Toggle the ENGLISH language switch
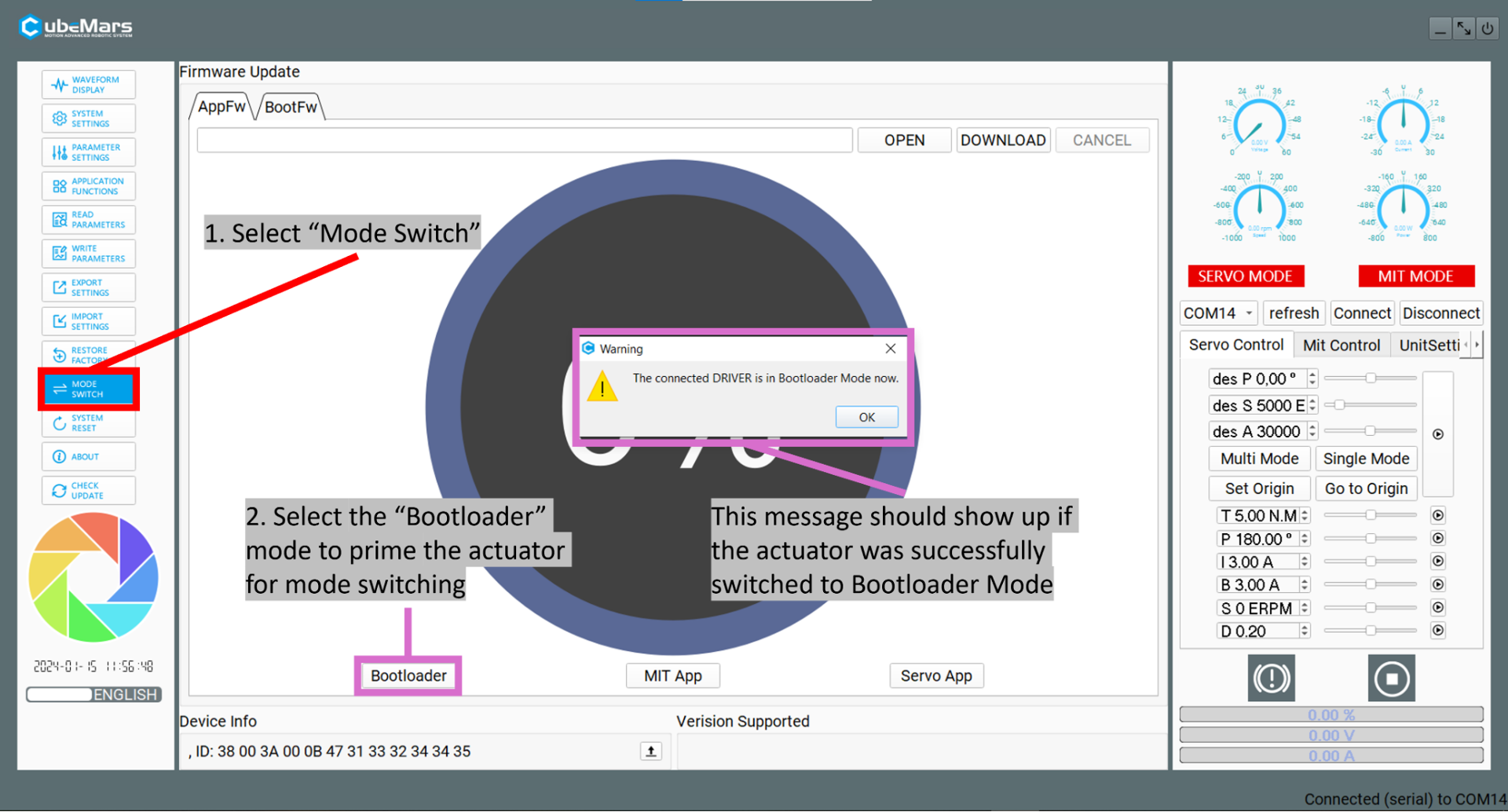1508x812 pixels. tap(93, 695)
